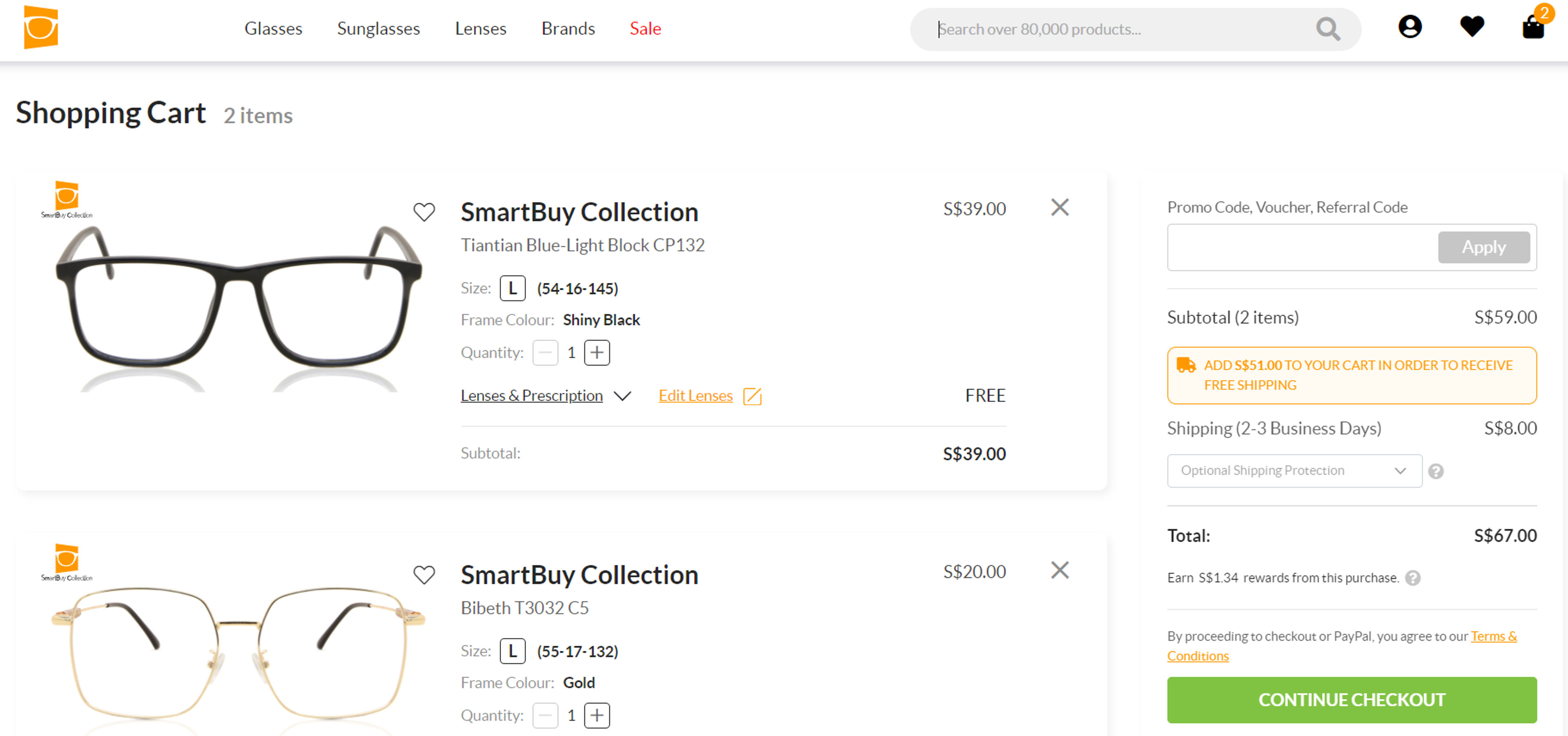Click the S$67.00 total amount
This screenshot has height=736, width=1568.
[x=1505, y=535]
